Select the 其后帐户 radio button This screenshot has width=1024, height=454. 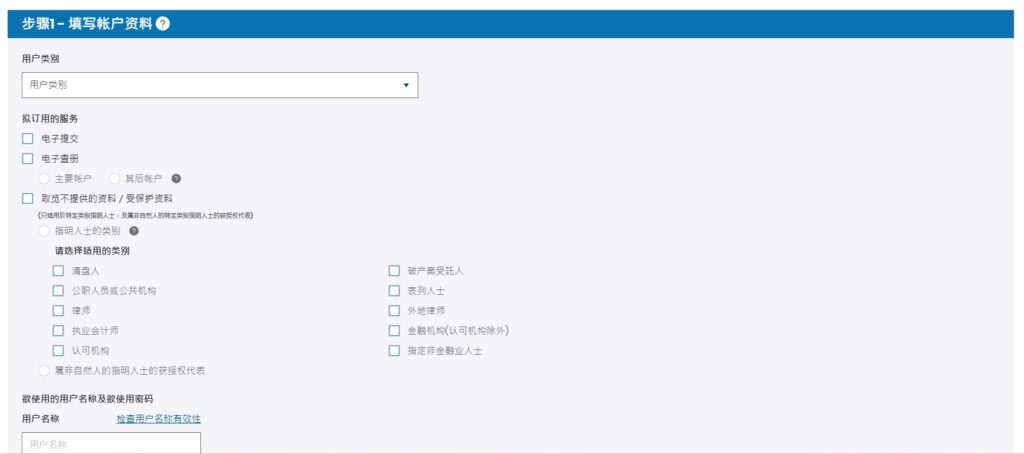(x=115, y=178)
